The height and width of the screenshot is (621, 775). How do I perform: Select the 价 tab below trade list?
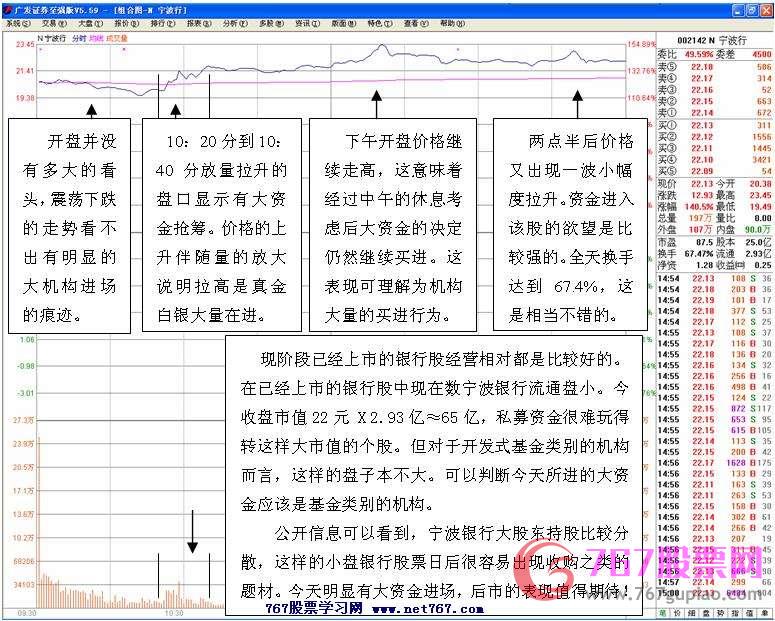point(677,613)
